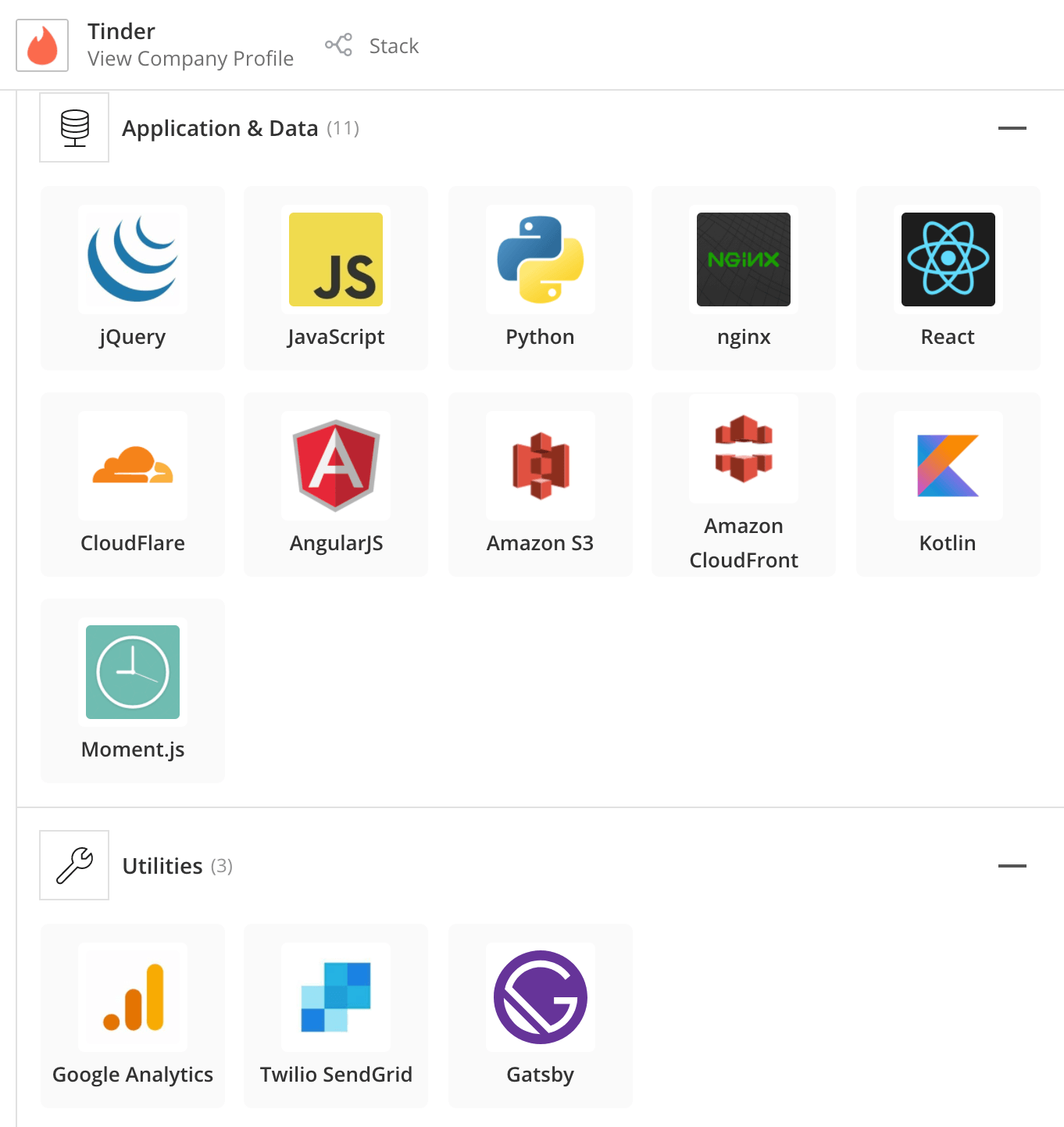Open the nginx label
1064x1127 pixels.
[x=744, y=337]
